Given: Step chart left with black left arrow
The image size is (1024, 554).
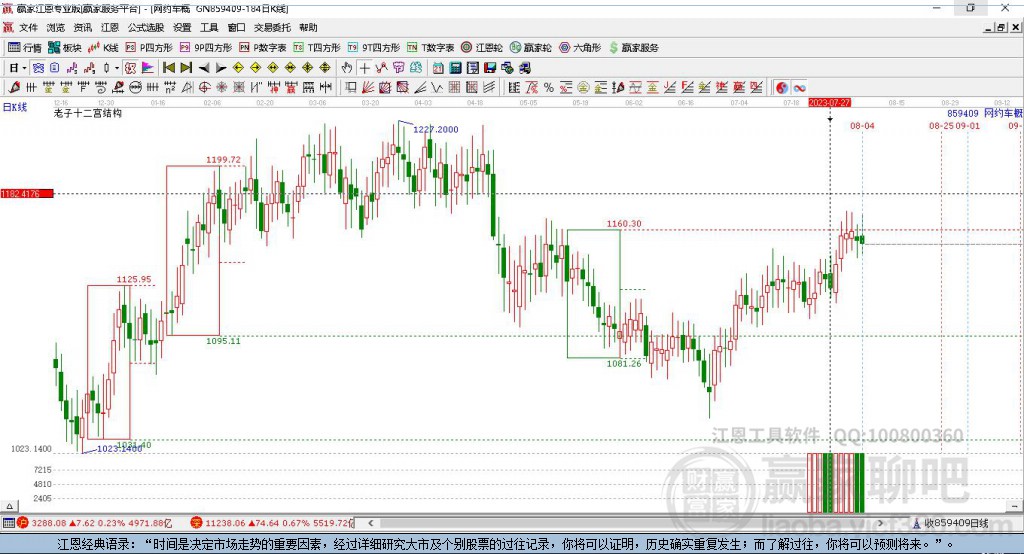Looking at the screenshot, I should pyautogui.click(x=204, y=68).
